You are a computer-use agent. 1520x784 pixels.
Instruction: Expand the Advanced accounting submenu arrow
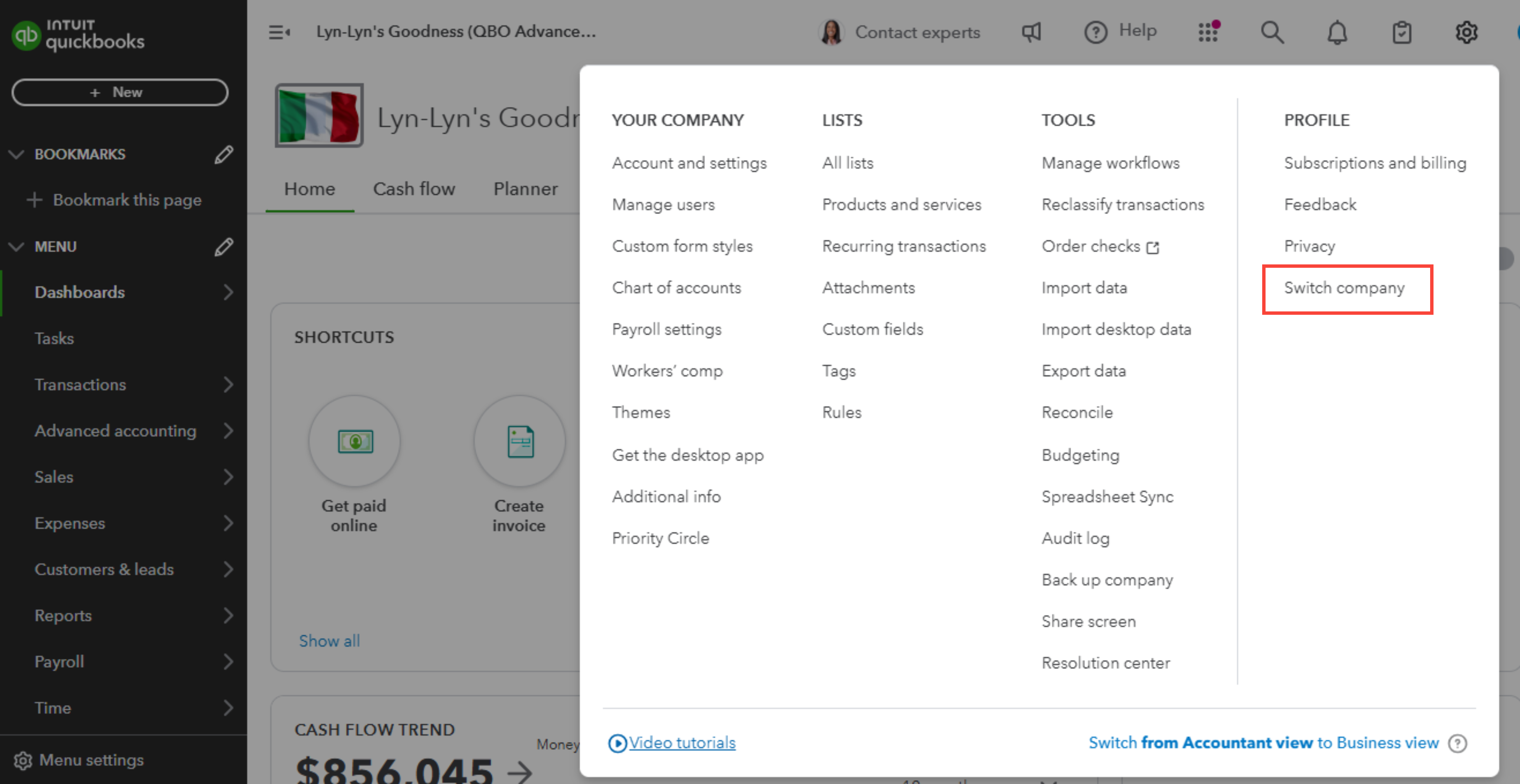point(229,431)
